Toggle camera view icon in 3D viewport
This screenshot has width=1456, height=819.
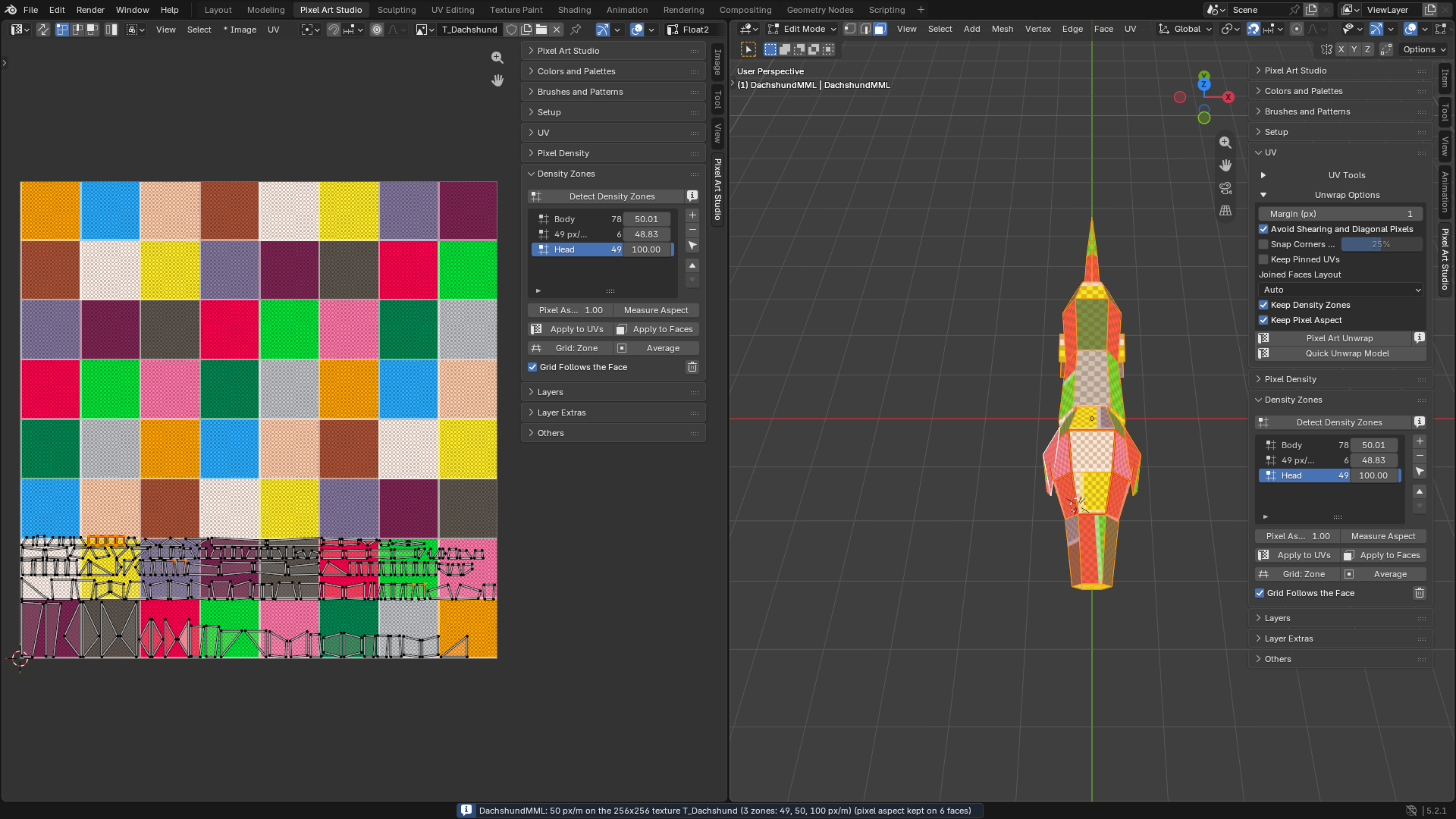[1225, 188]
